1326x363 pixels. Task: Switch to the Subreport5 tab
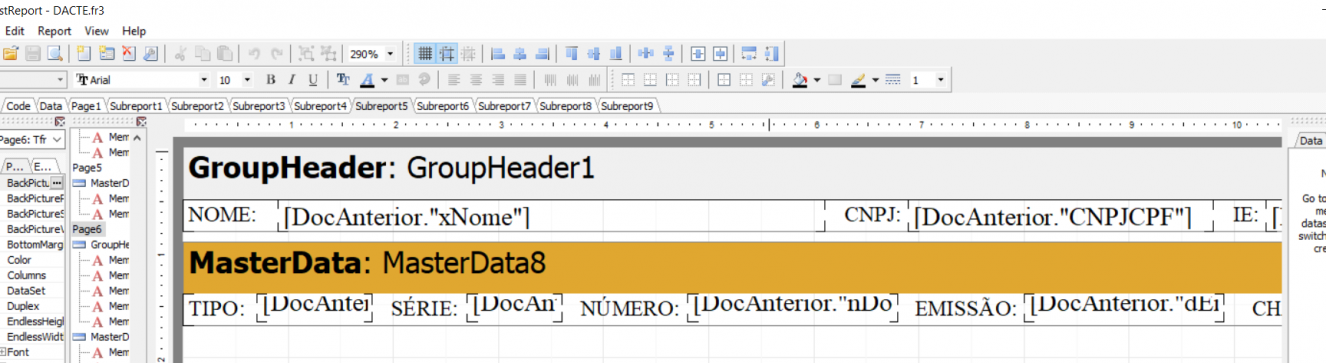(381, 105)
